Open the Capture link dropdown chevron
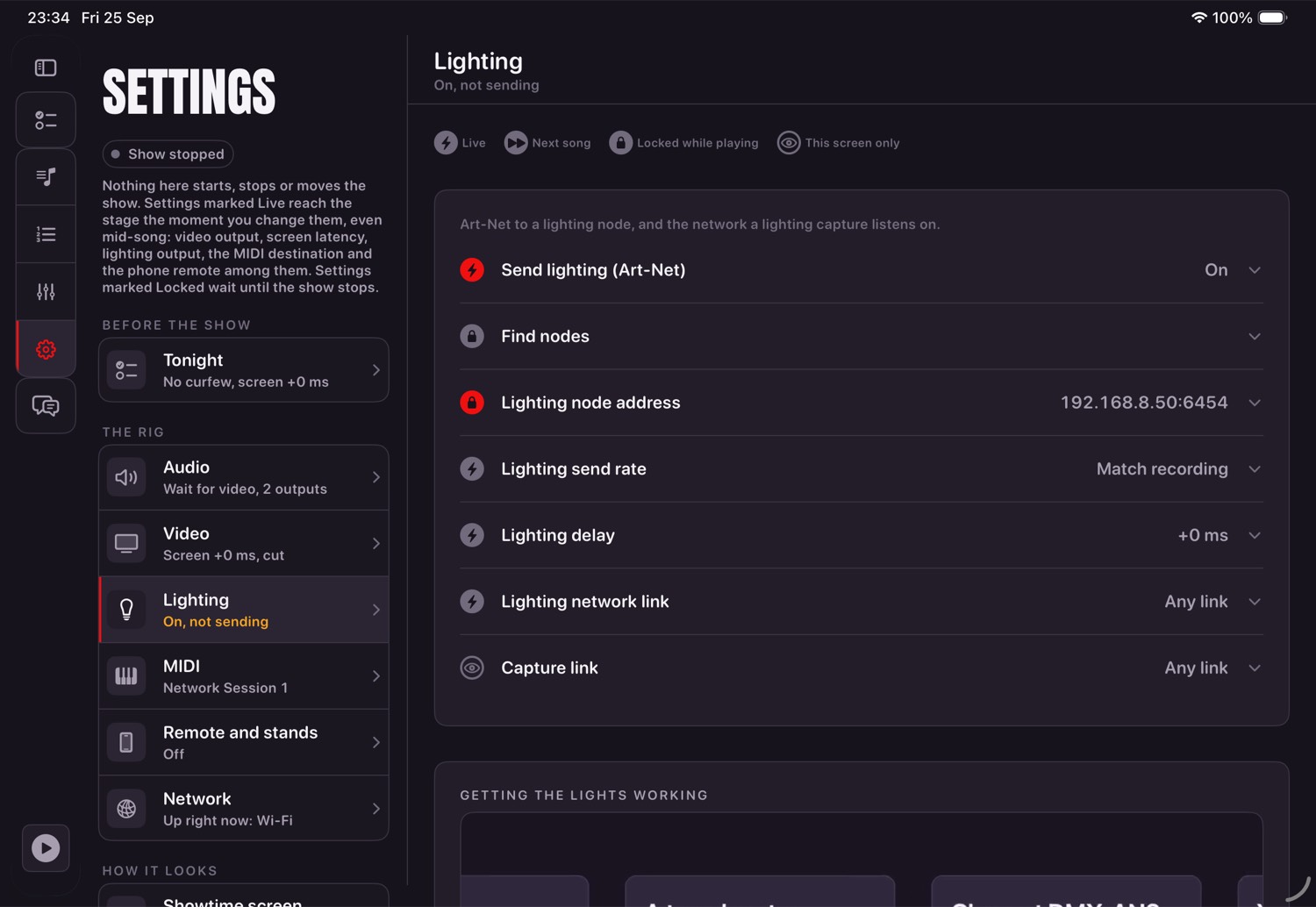This screenshot has height=907, width=1316. [1255, 668]
